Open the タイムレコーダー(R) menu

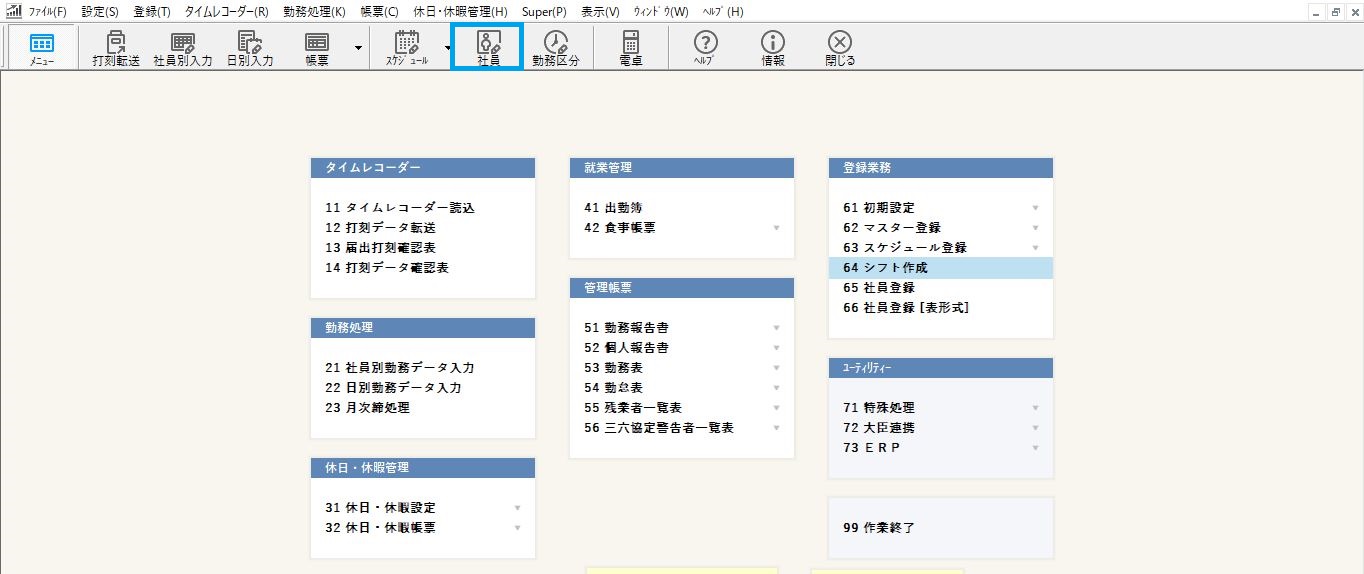click(226, 11)
